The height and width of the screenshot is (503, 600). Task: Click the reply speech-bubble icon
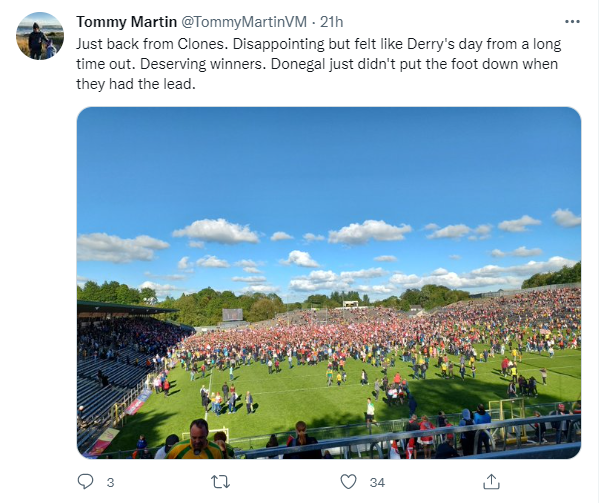tap(85, 482)
